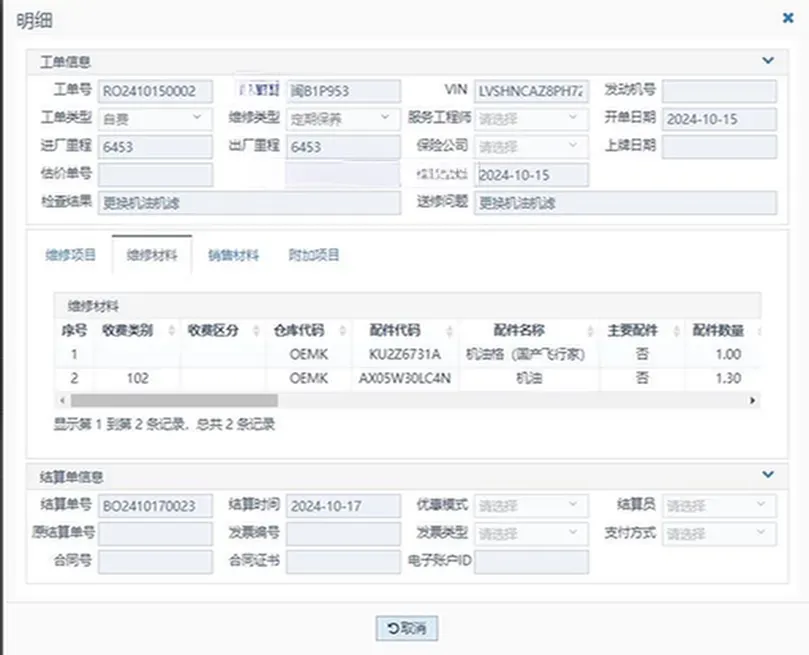This screenshot has height=655, width=809.
Task: Switch to the 维修项目 tab
Action: [70, 255]
